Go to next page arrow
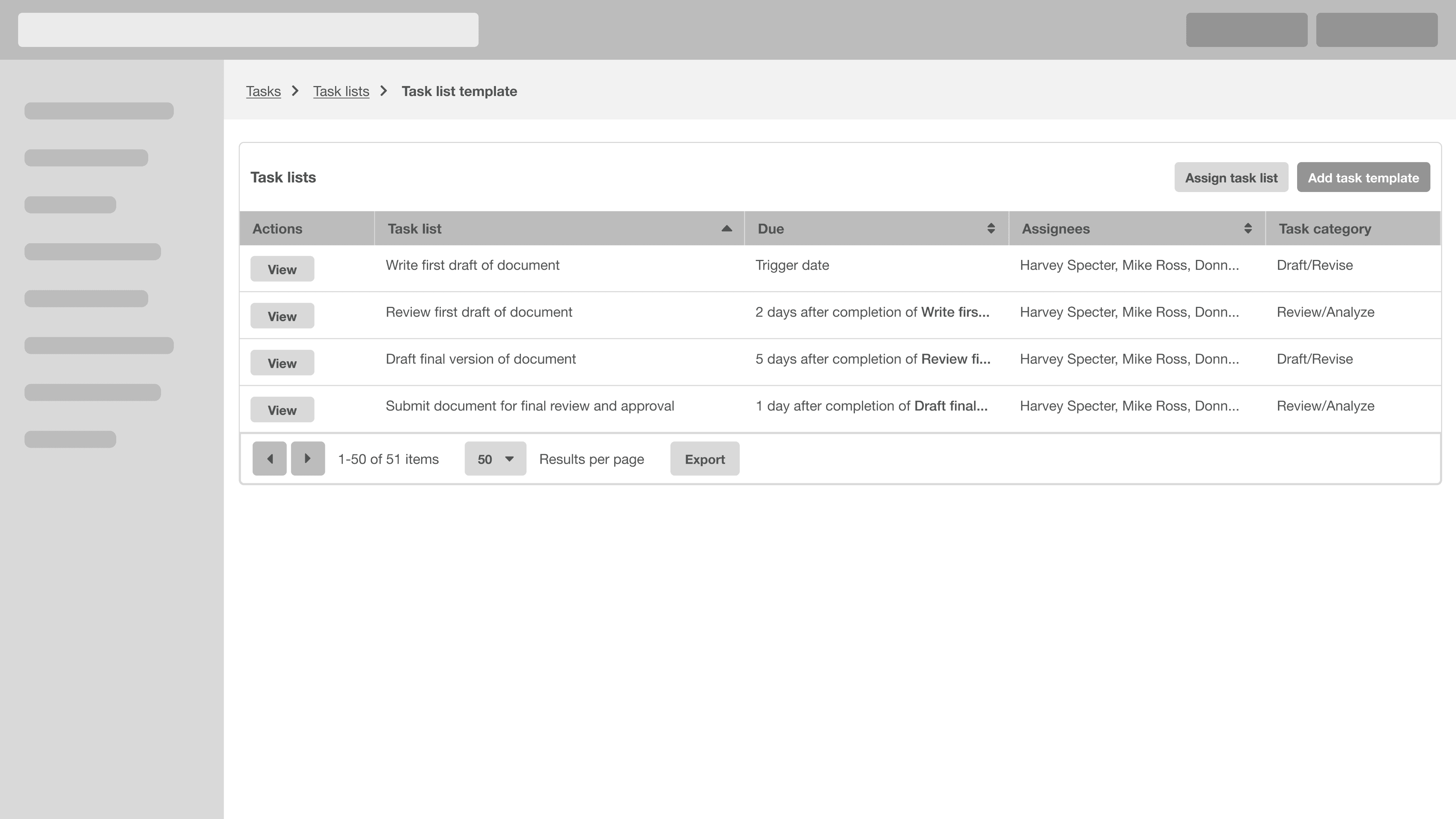1456x819 pixels. [x=307, y=459]
